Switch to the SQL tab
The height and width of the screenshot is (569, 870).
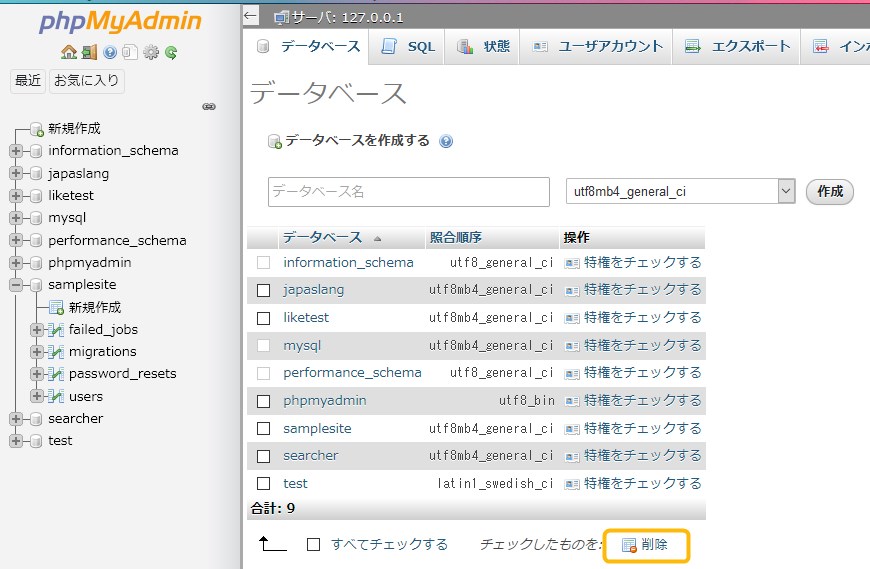click(x=409, y=46)
